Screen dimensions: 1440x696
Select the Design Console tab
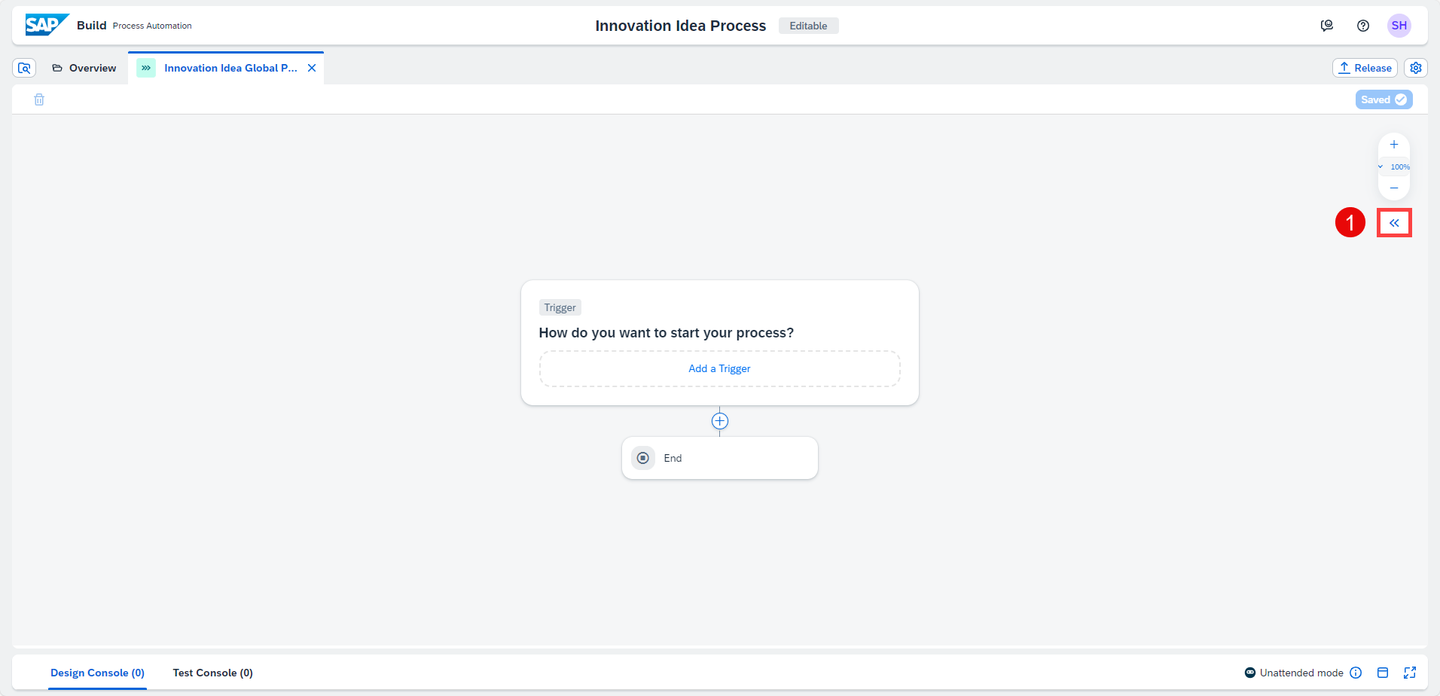tap(98, 673)
